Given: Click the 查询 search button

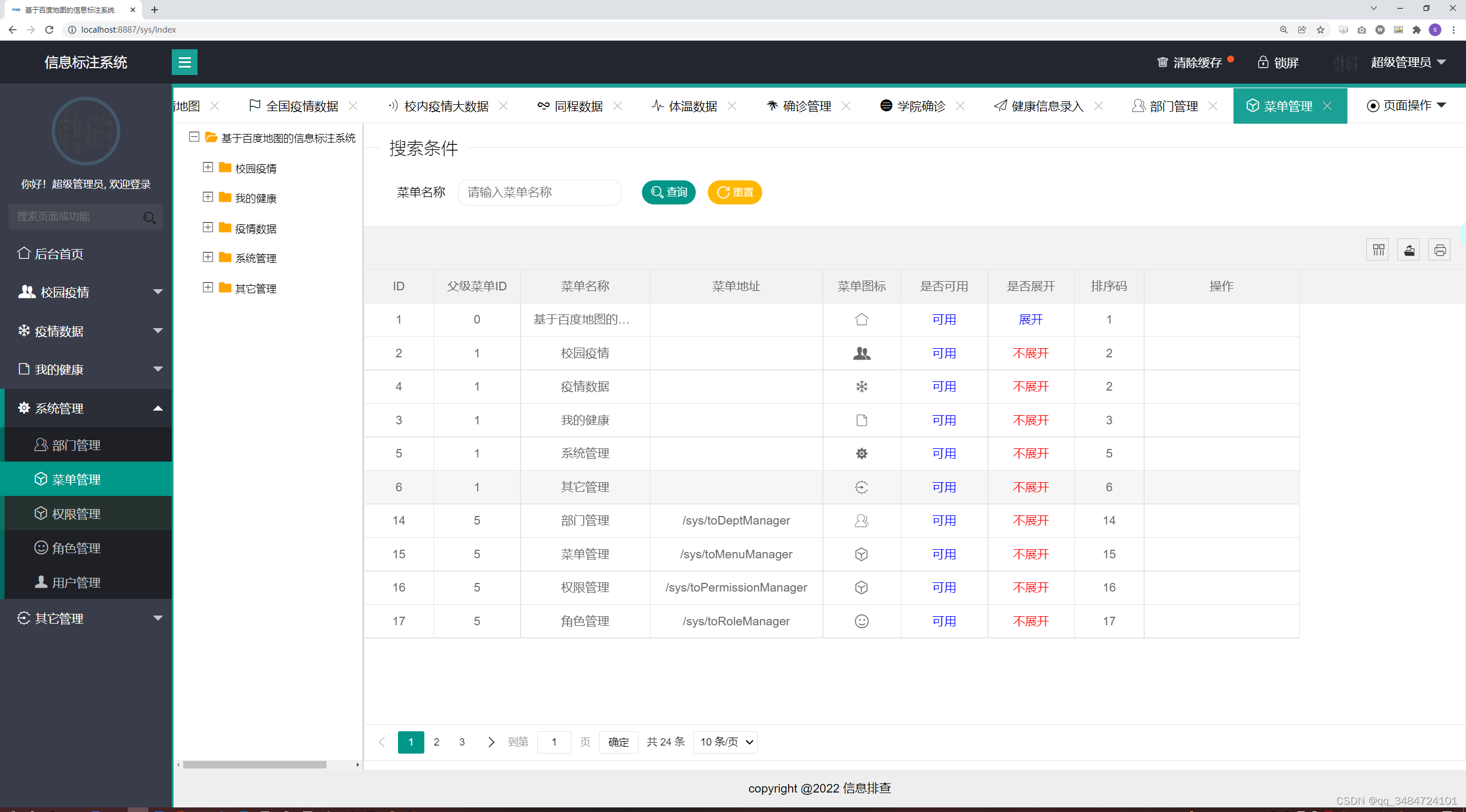Looking at the screenshot, I should pos(668,192).
